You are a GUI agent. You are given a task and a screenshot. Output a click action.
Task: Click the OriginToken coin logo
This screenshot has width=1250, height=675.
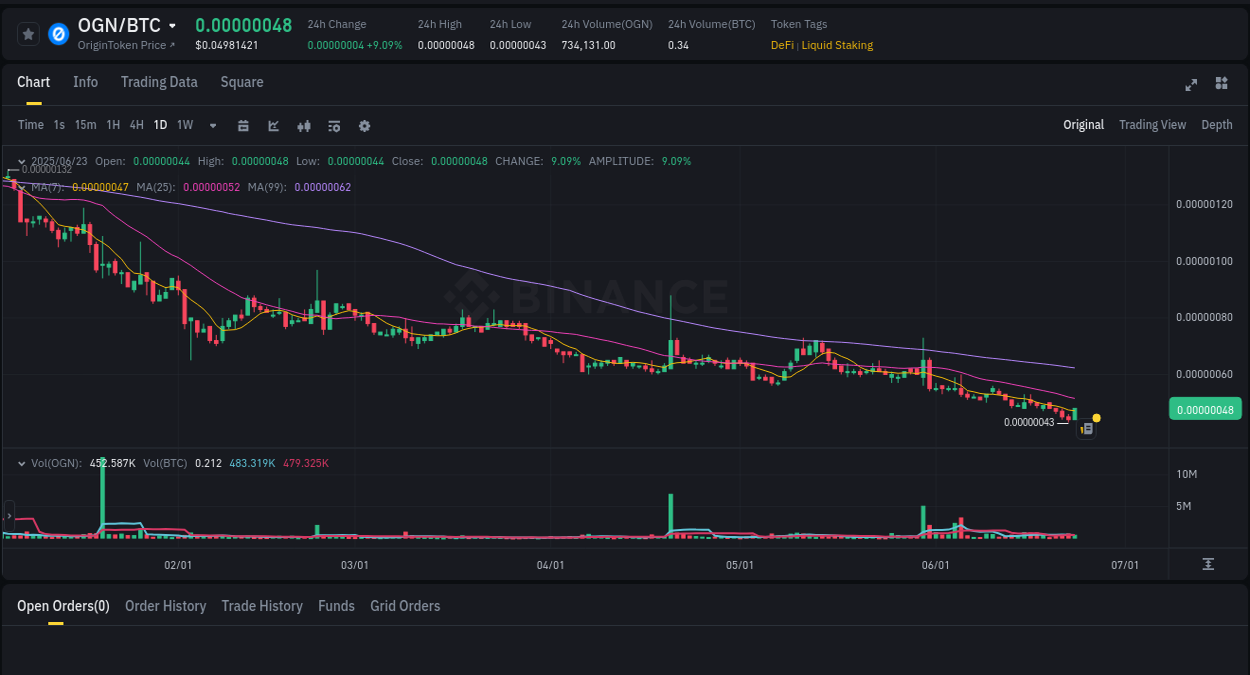point(59,33)
